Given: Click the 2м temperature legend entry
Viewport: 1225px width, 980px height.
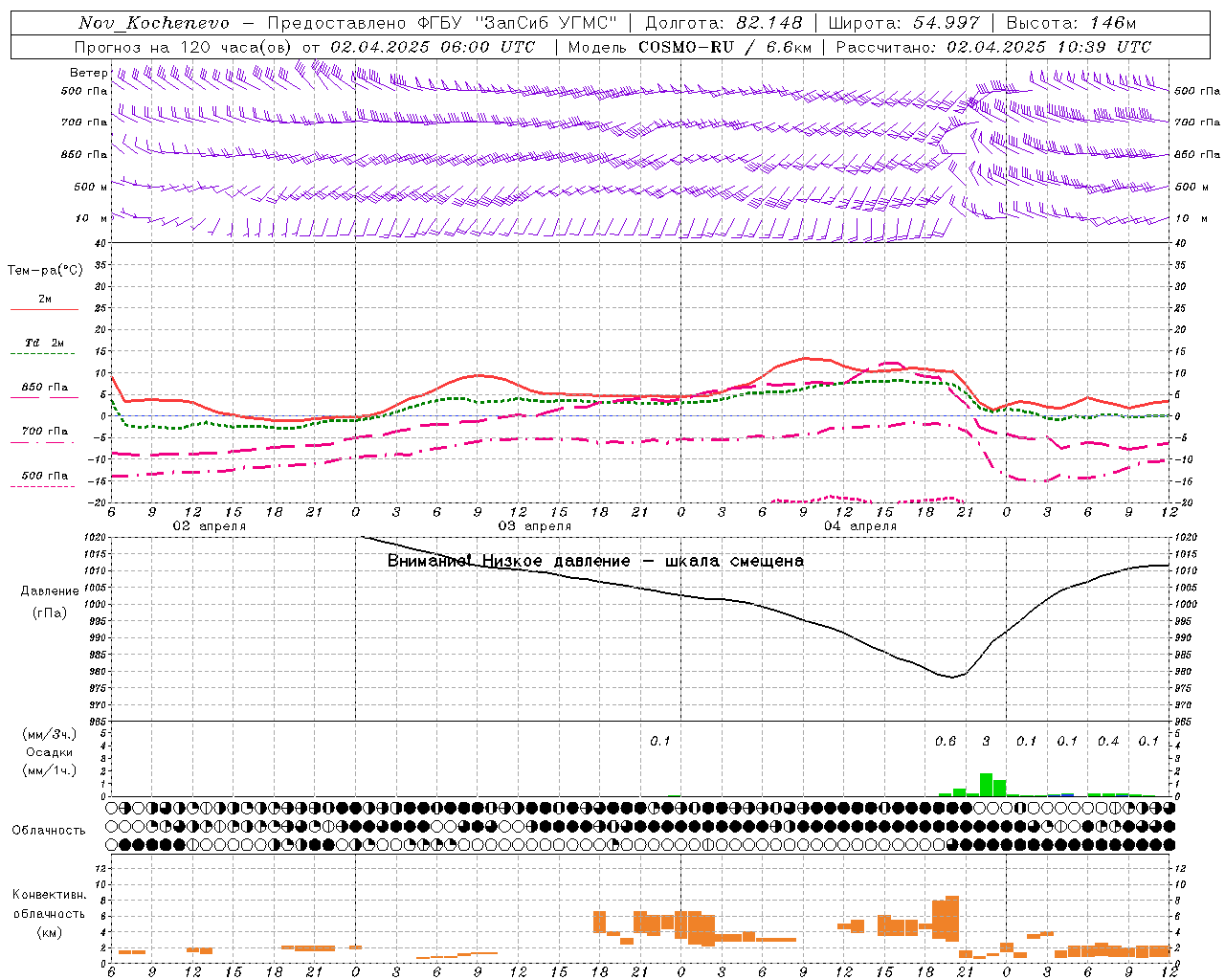Looking at the screenshot, I should point(45,299).
